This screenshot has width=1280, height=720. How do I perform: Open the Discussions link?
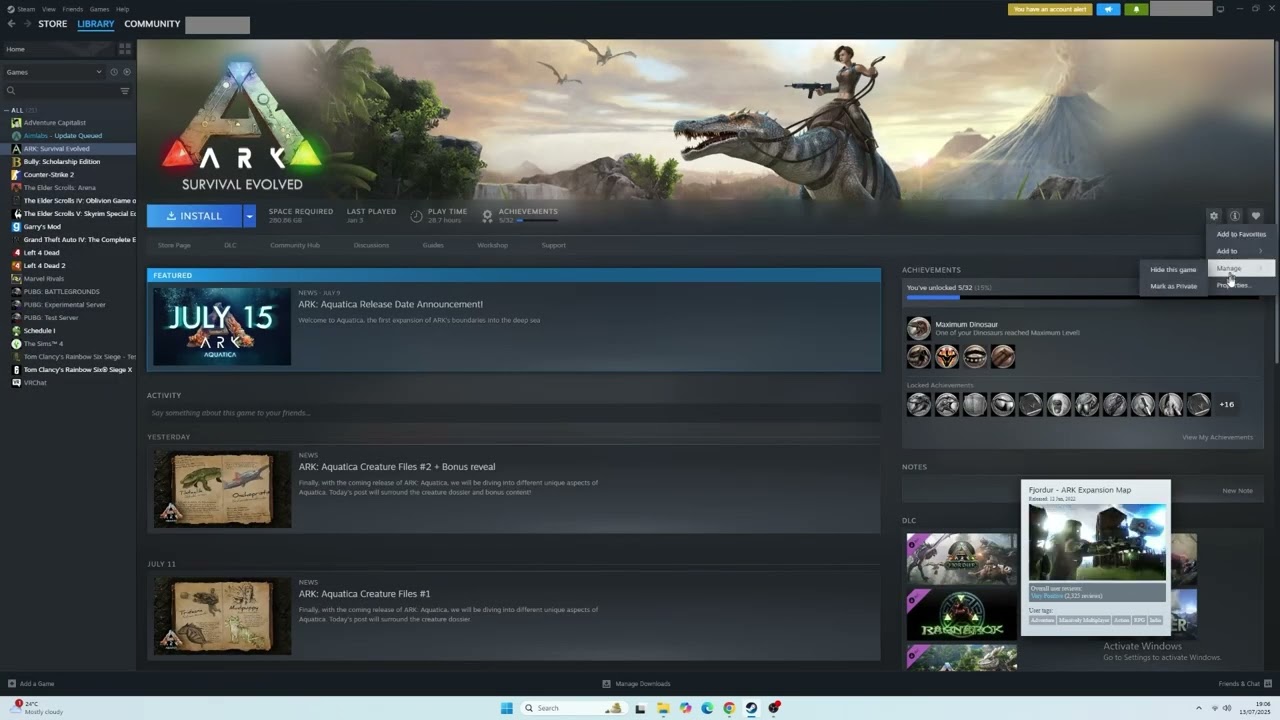coord(371,245)
